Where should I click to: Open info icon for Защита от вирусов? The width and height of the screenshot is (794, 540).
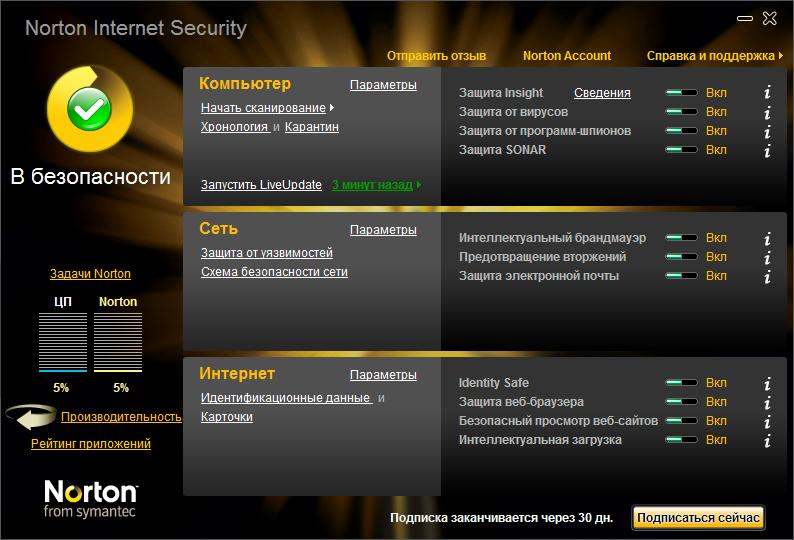pos(768,111)
